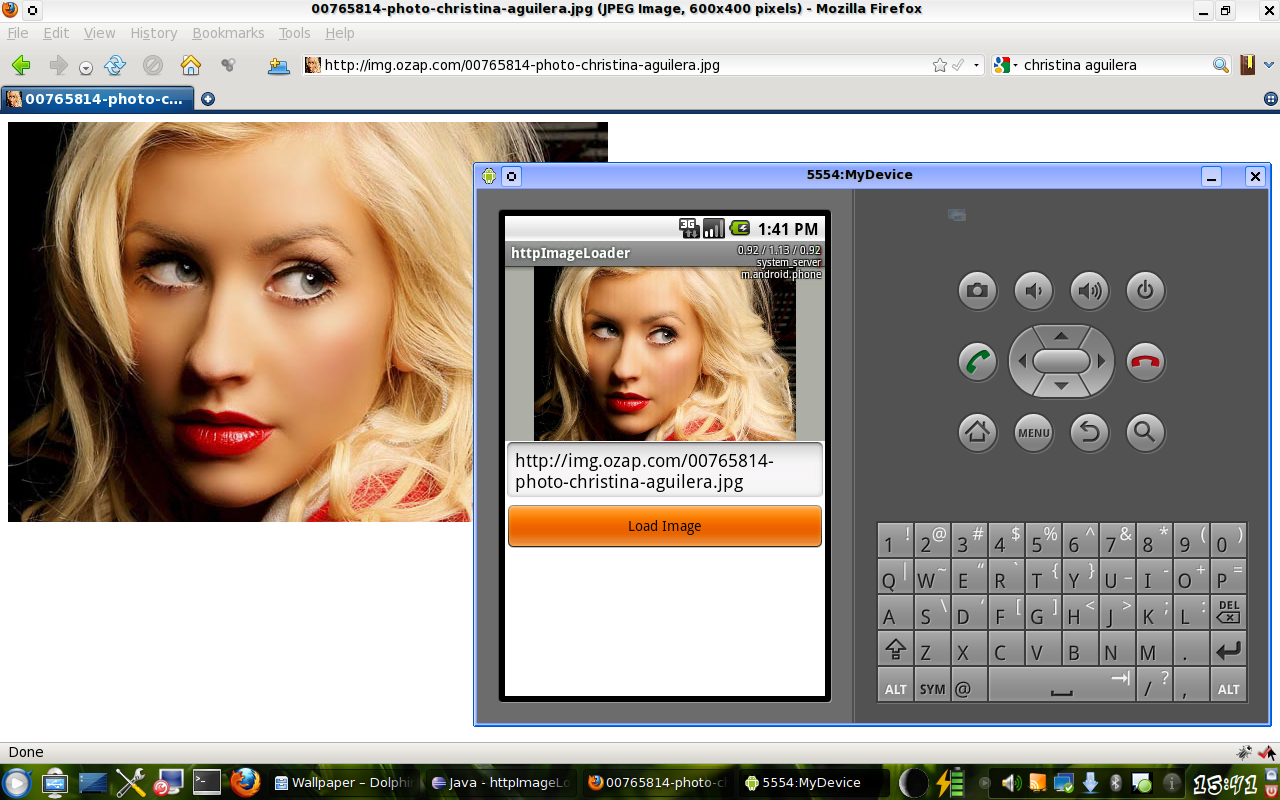Click the D-pad right arrow
1280x800 pixels.
coord(1101,361)
